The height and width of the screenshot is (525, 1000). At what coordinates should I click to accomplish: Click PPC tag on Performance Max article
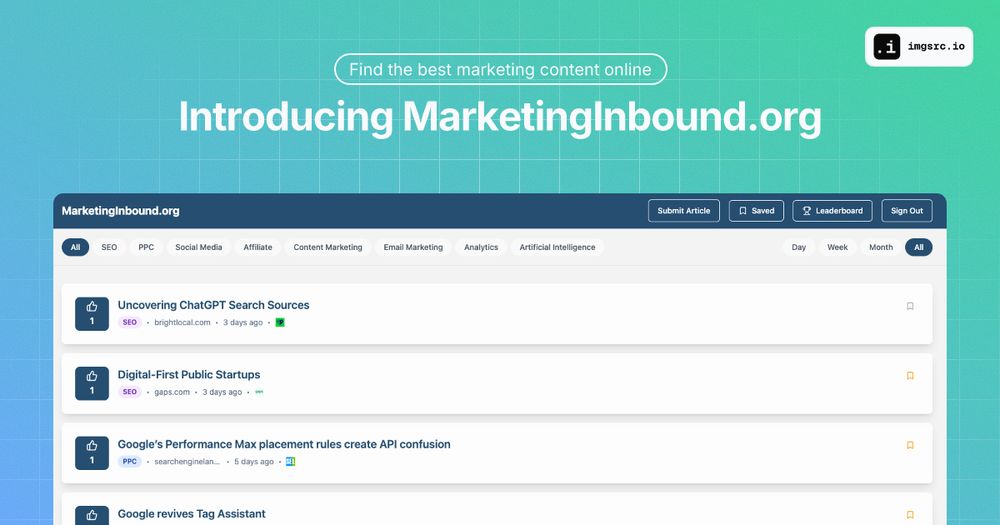click(x=129, y=462)
